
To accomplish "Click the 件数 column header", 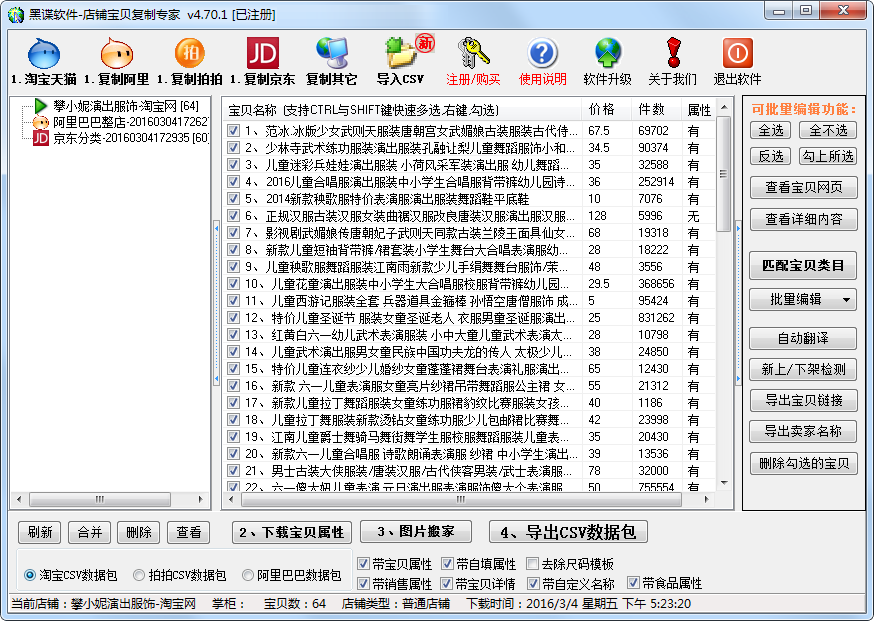I will point(652,109).
